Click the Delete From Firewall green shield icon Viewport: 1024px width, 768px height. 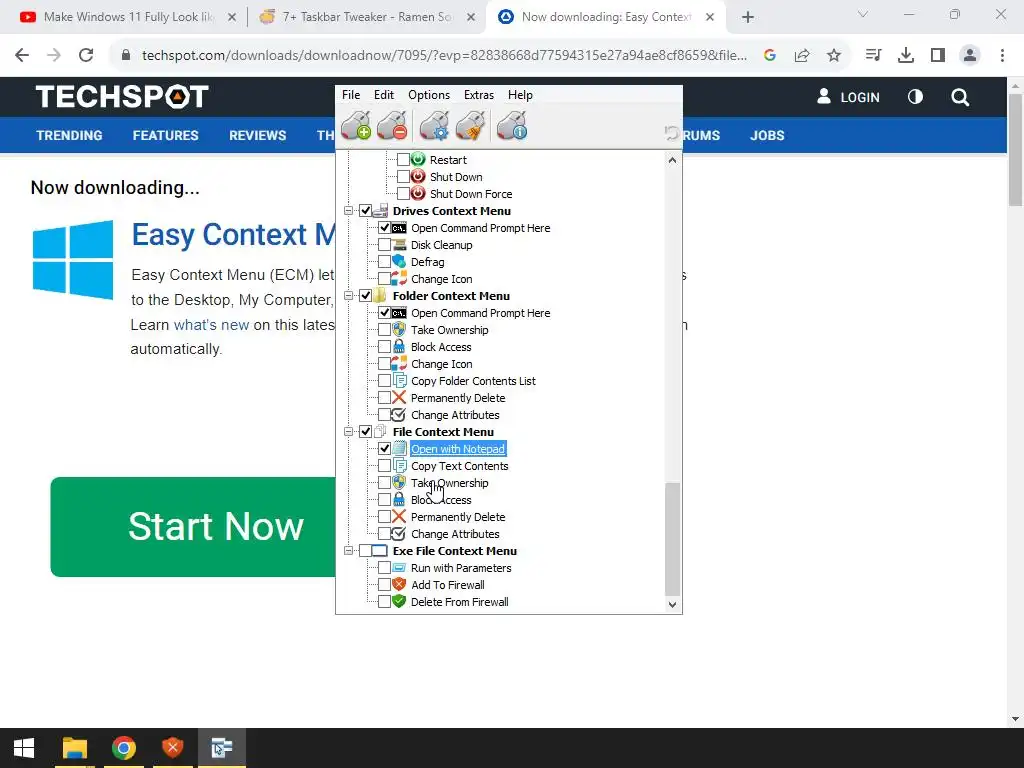tap(399, 601)
